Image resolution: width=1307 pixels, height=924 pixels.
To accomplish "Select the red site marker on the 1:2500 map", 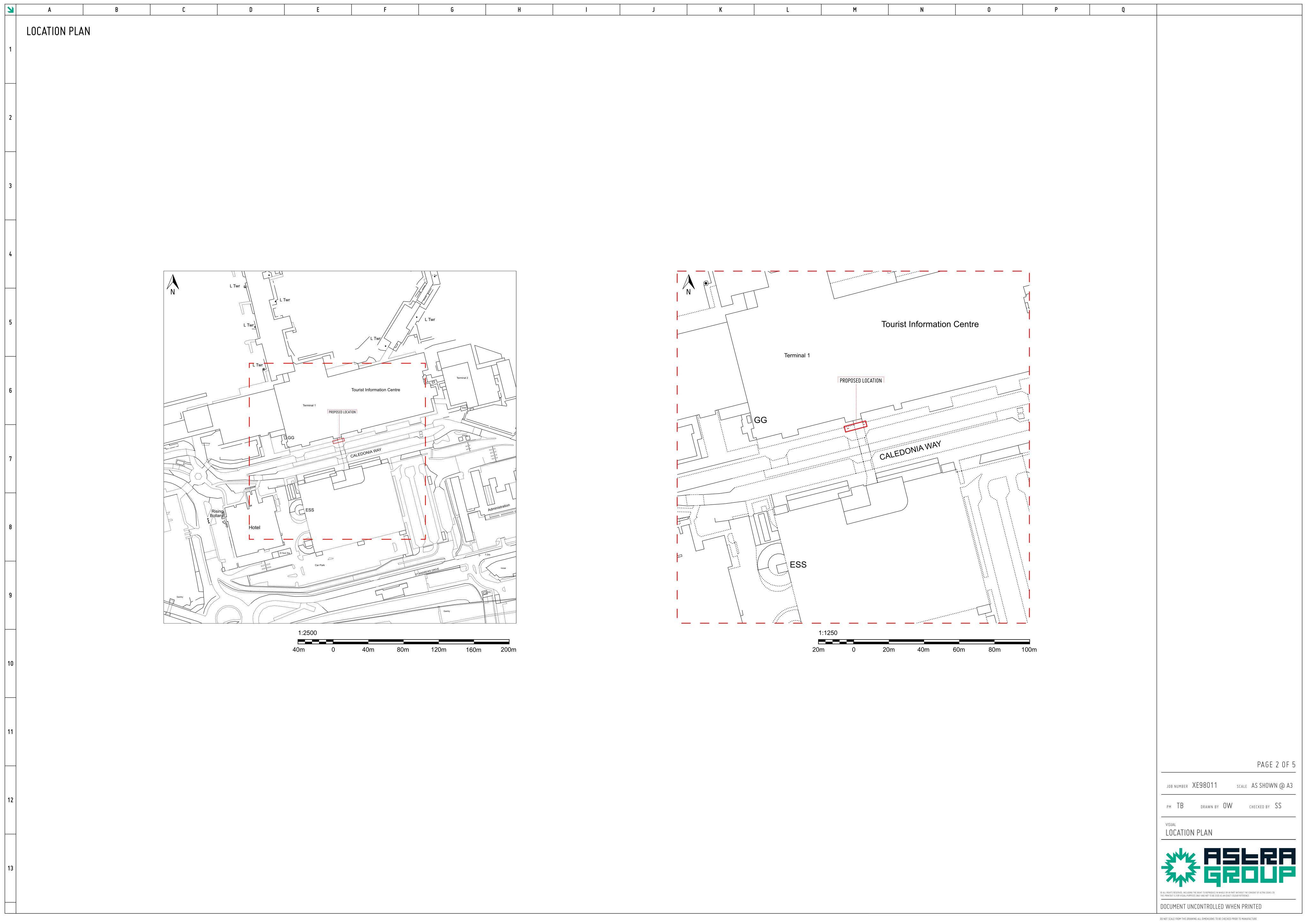I will click(339, 440).
